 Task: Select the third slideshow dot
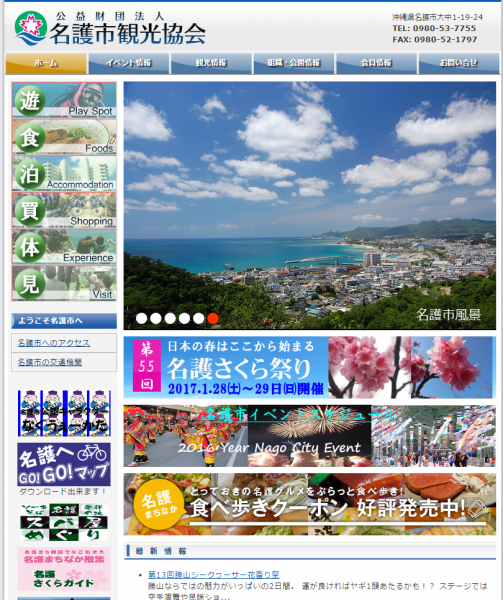tap(170, 318)
